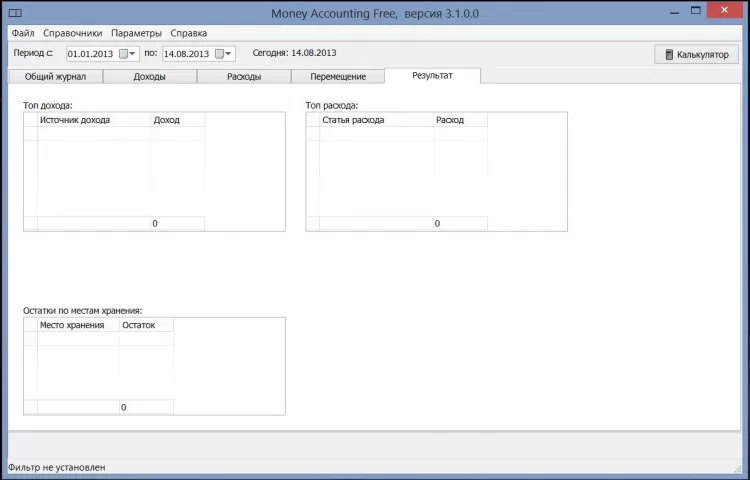Click the expense total 0 cell

coord(461,223)
